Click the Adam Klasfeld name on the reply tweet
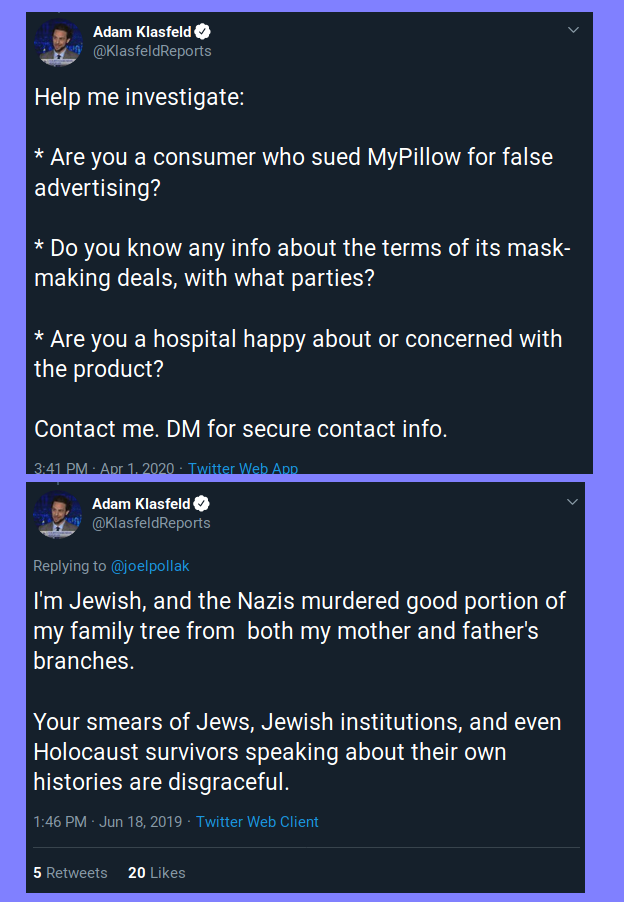This screenshot has width=624, height=902. coord(140,503)
